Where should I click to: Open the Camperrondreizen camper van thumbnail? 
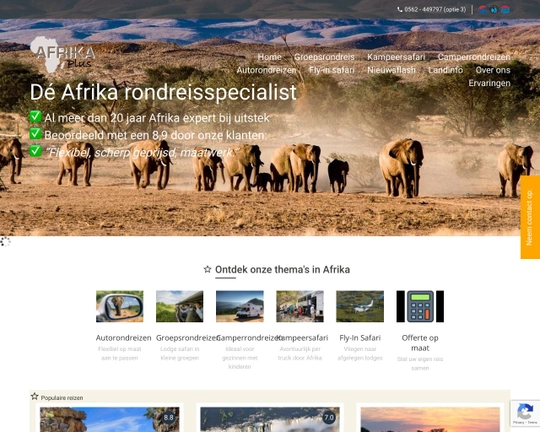tap(240, 306)
